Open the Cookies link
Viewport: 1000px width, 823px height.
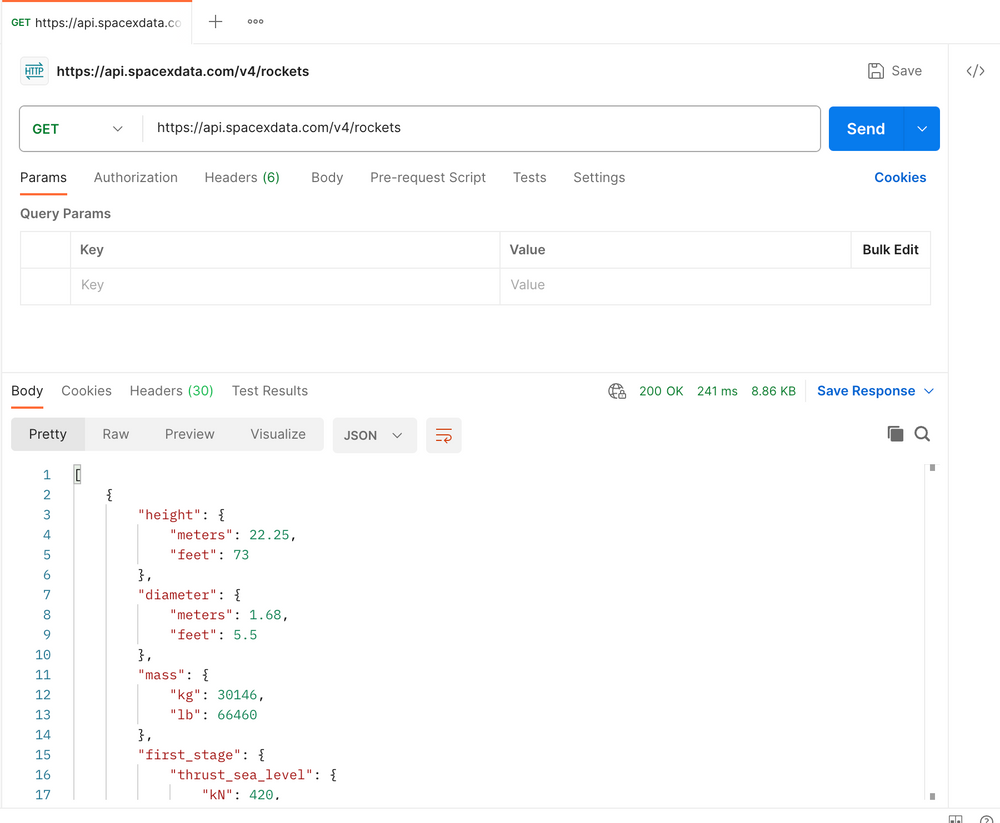click(899, 177)
